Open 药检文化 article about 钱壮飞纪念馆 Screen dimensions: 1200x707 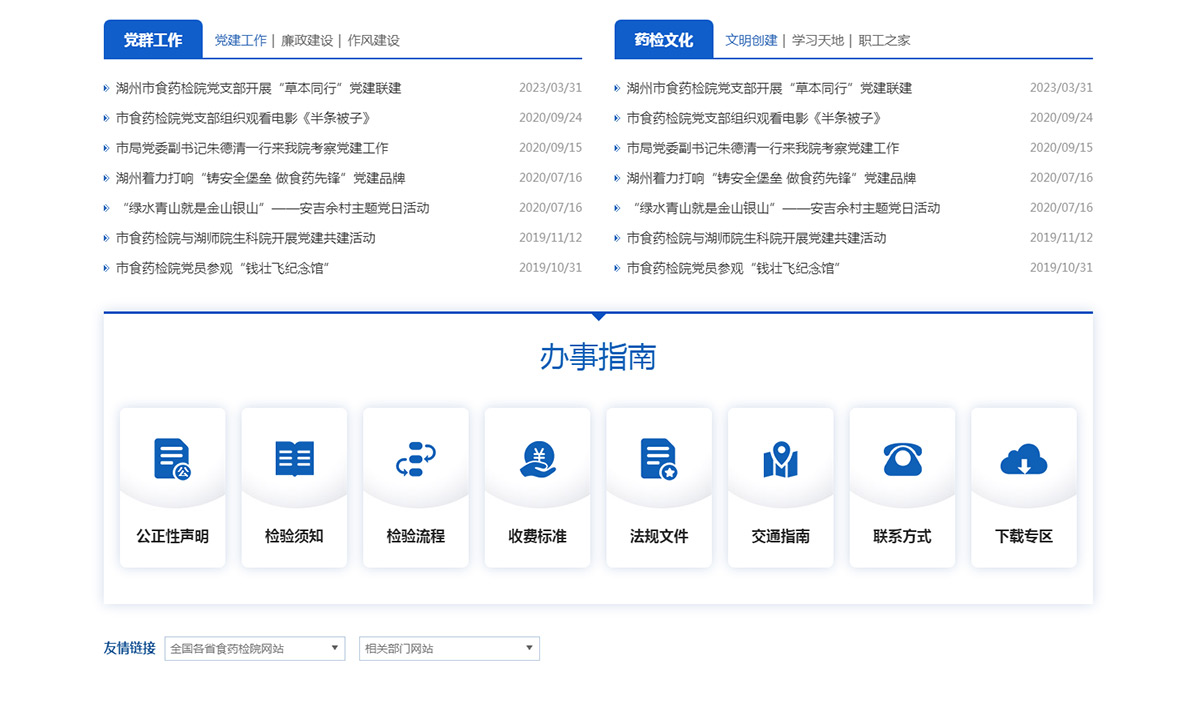click(x=733, y=268)
